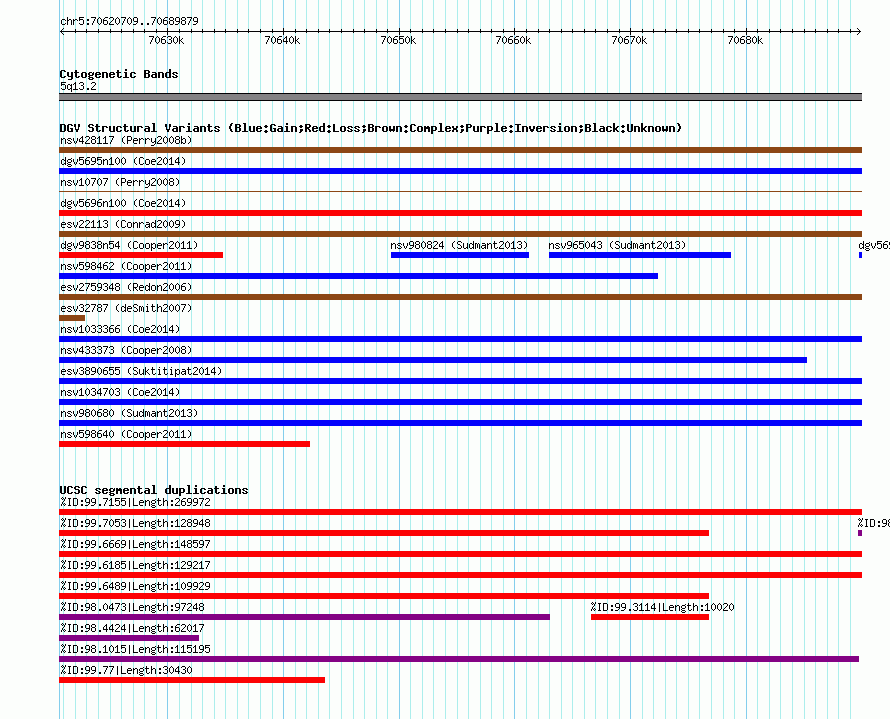Select the esv22113 (Conrad2009) variant label
Image resolution: width=890 pixels, height=719 pixels.
123,224
